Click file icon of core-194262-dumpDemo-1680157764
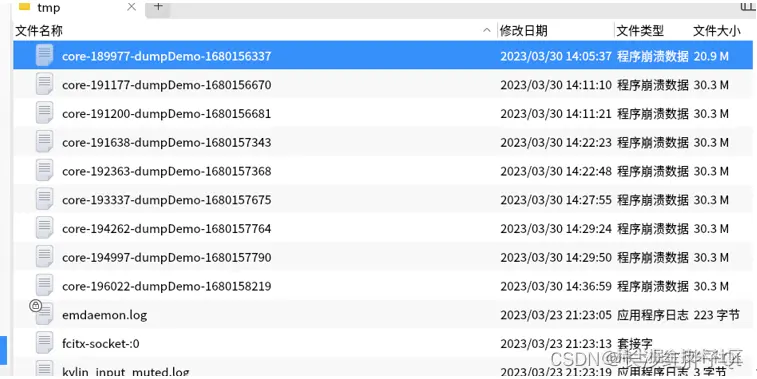The height and width of the screenshot is (379, 757). coord(44,228)
